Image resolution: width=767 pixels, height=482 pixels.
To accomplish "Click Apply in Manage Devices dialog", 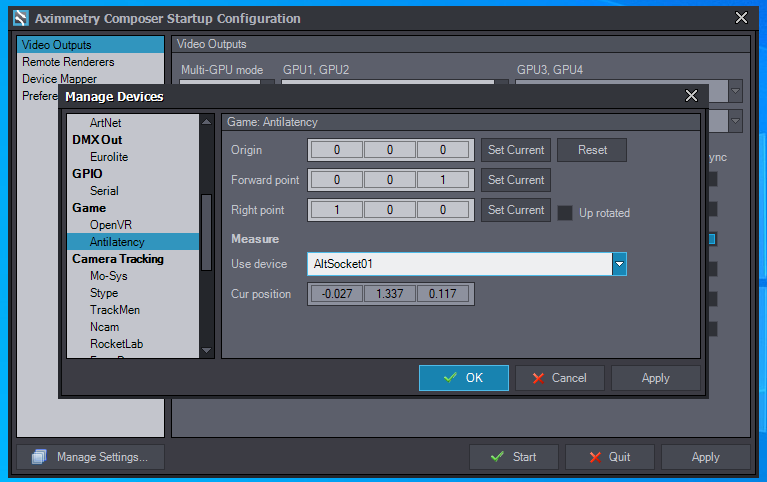I will point(655,378).
